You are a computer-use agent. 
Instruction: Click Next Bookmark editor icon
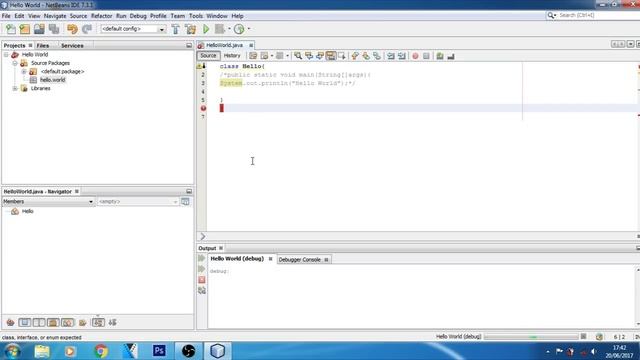click(x=366, y=56)
